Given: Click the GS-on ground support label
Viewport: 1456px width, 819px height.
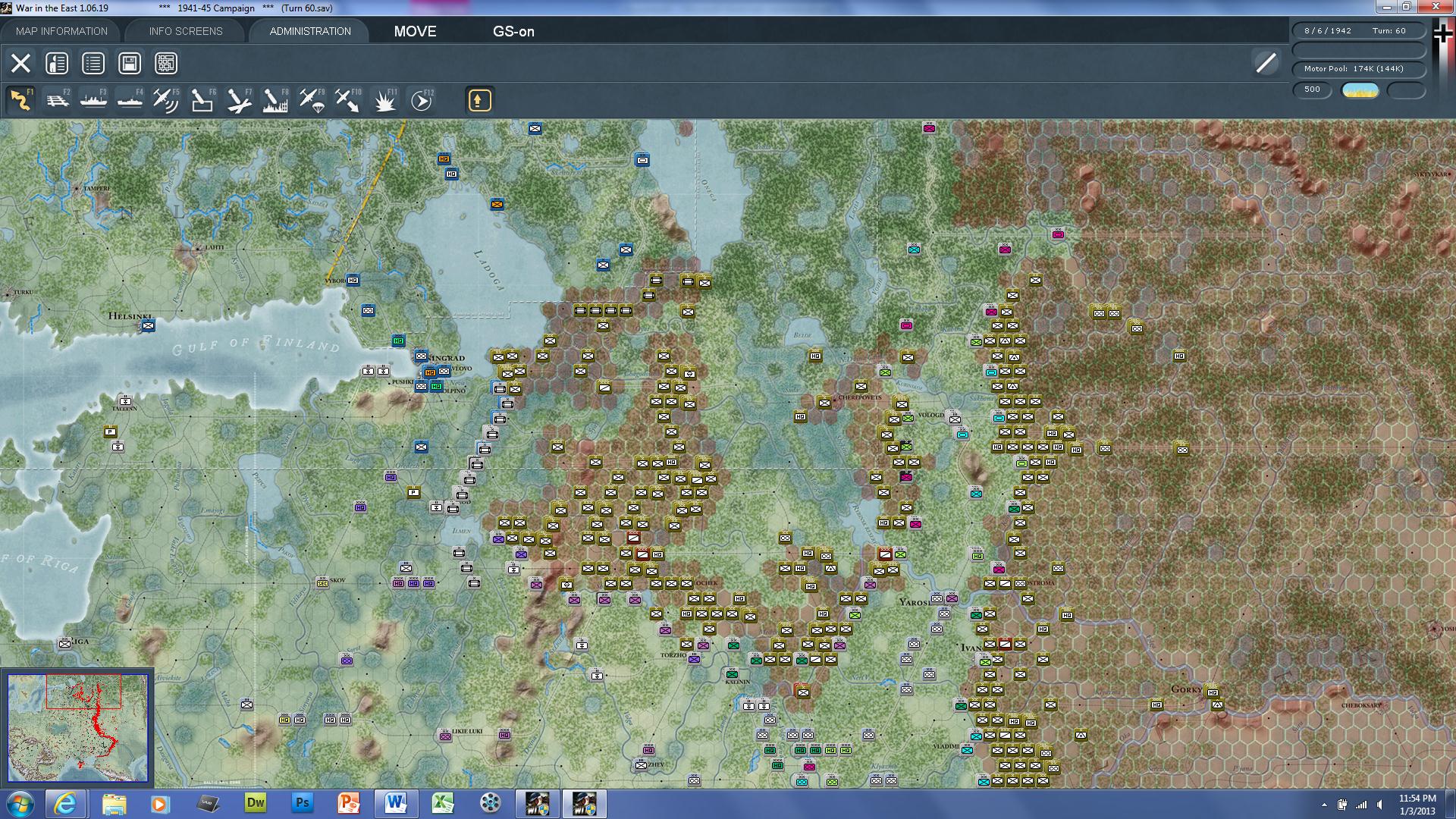Looking at the screenshot, I should (x=513, y=31).
